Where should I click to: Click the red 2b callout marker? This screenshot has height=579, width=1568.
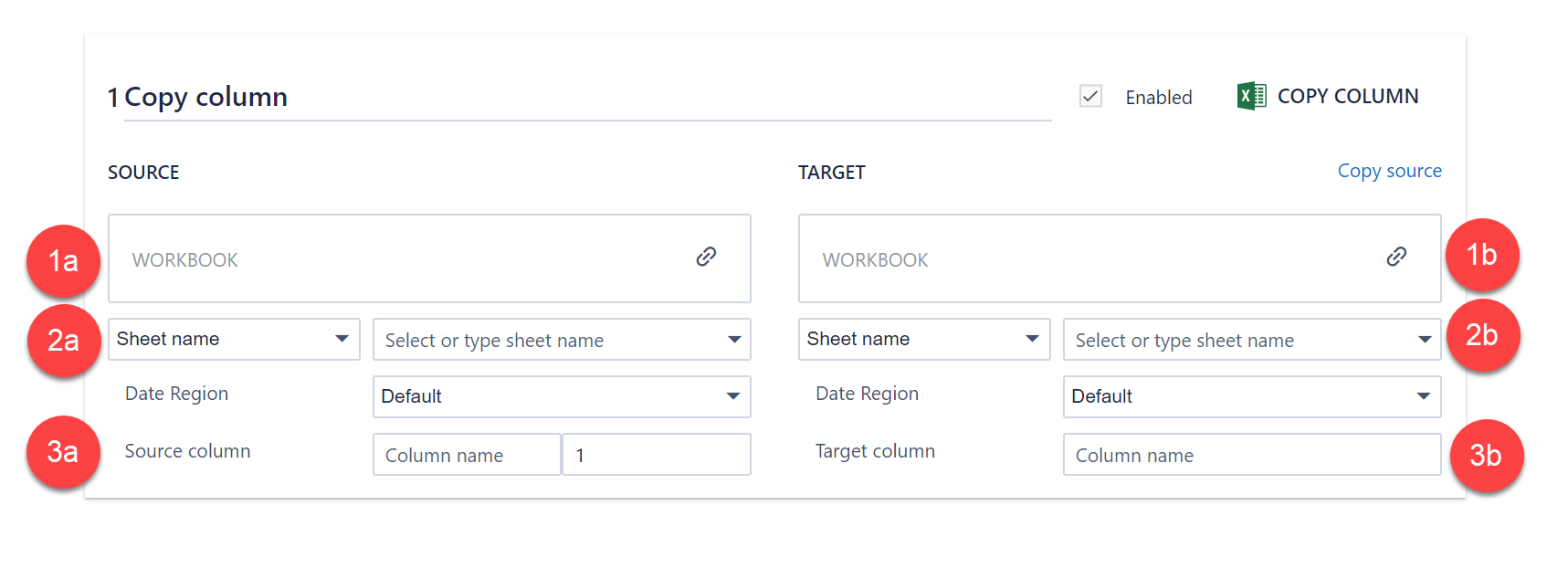pos(1482,335)
